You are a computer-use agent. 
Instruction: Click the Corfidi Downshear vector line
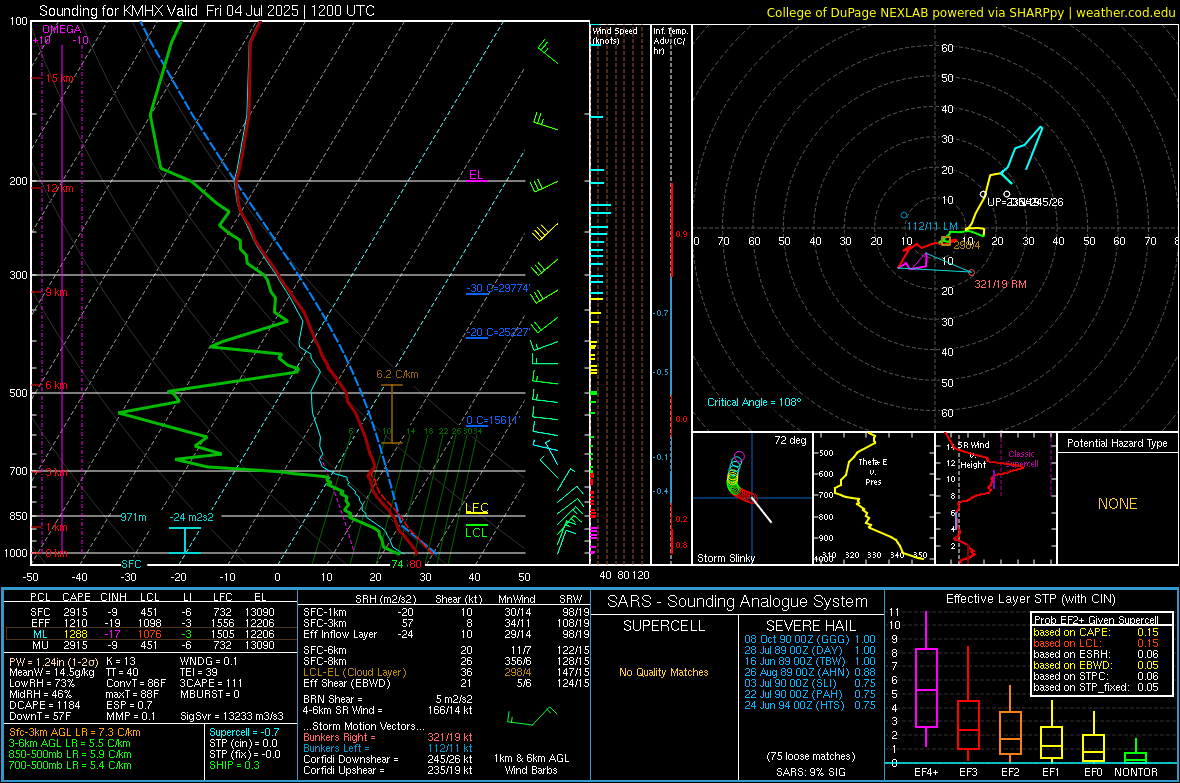[388, 759]
